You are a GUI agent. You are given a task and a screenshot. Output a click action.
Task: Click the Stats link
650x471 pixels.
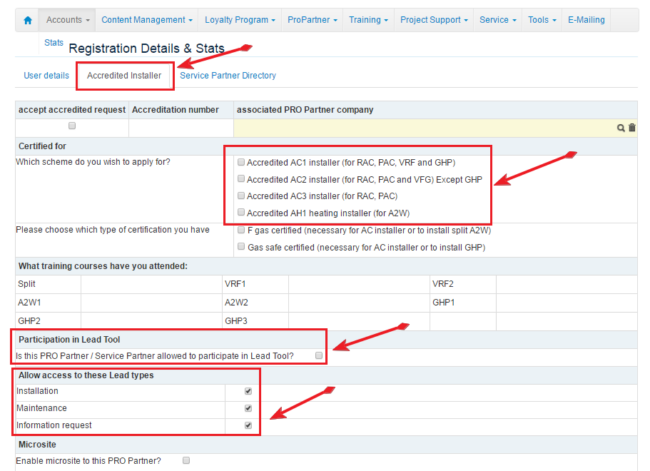(x=54, y=43)
